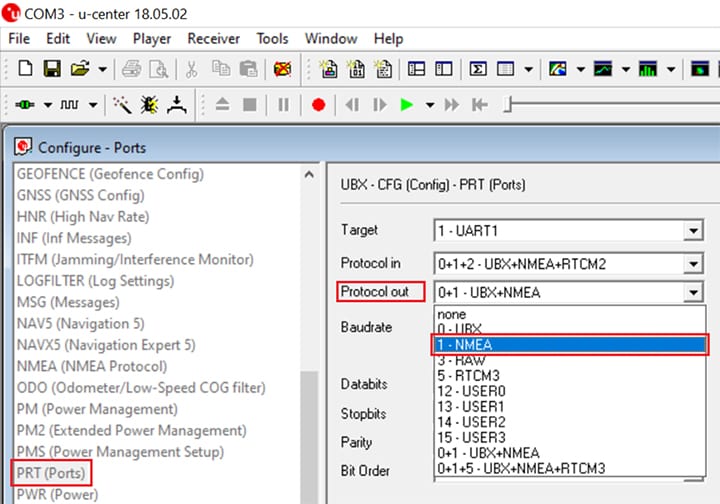Open the dropdown arrow beside Open folder
Viewport: 720px width, 504px height.
[102, 69]
